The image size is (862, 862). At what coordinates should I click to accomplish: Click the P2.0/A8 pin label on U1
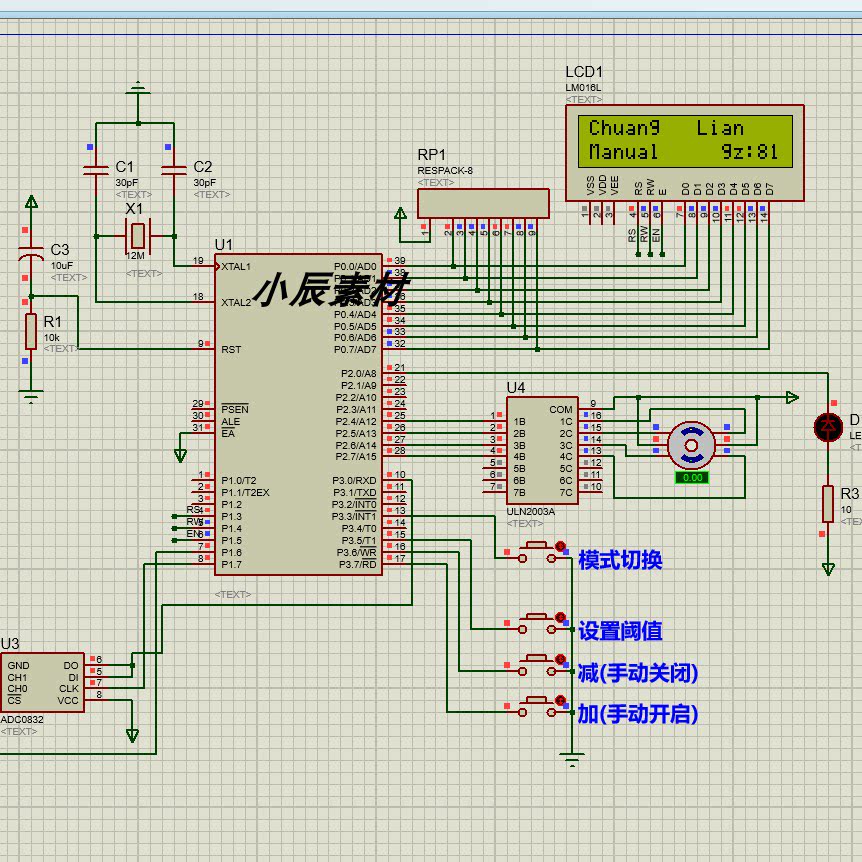point(358,373)
